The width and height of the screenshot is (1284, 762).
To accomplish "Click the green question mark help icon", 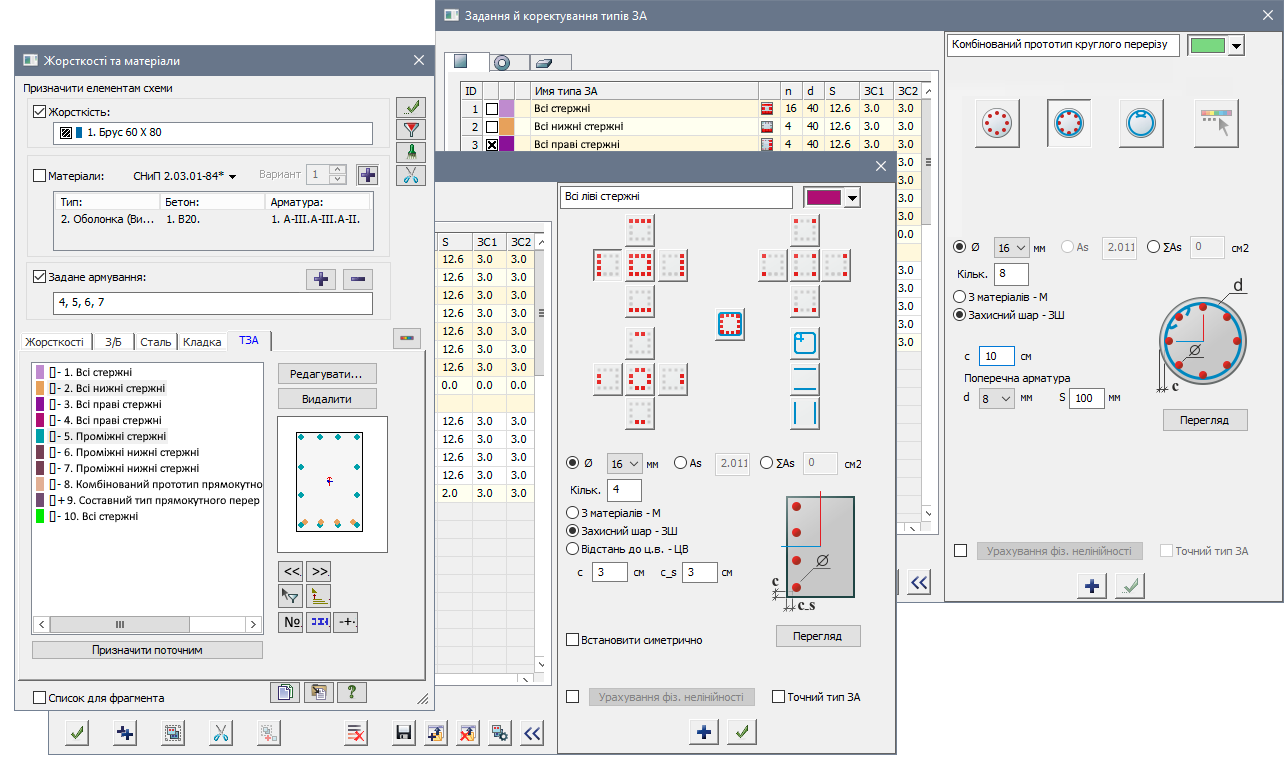I will (x=351, y=692).
